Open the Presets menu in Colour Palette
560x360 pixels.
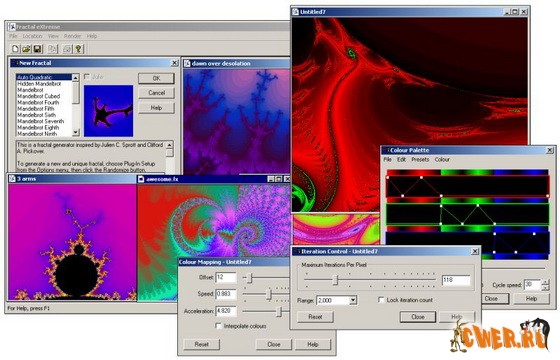(420, 160)
